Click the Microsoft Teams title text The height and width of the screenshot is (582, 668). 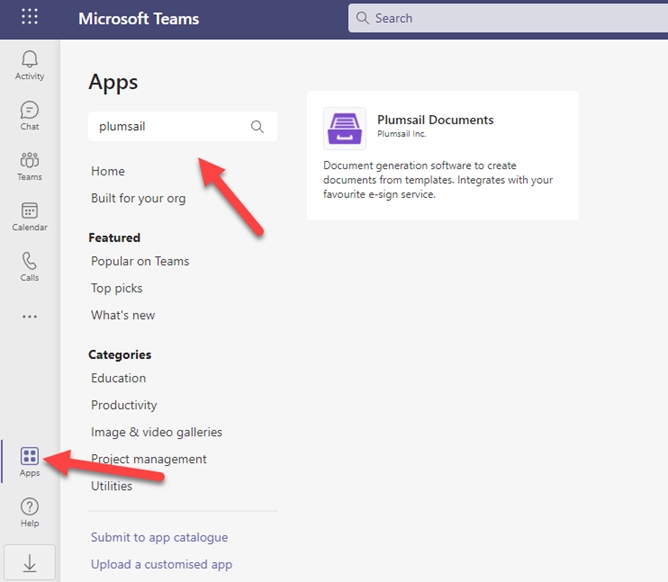[x=138, y=18]
